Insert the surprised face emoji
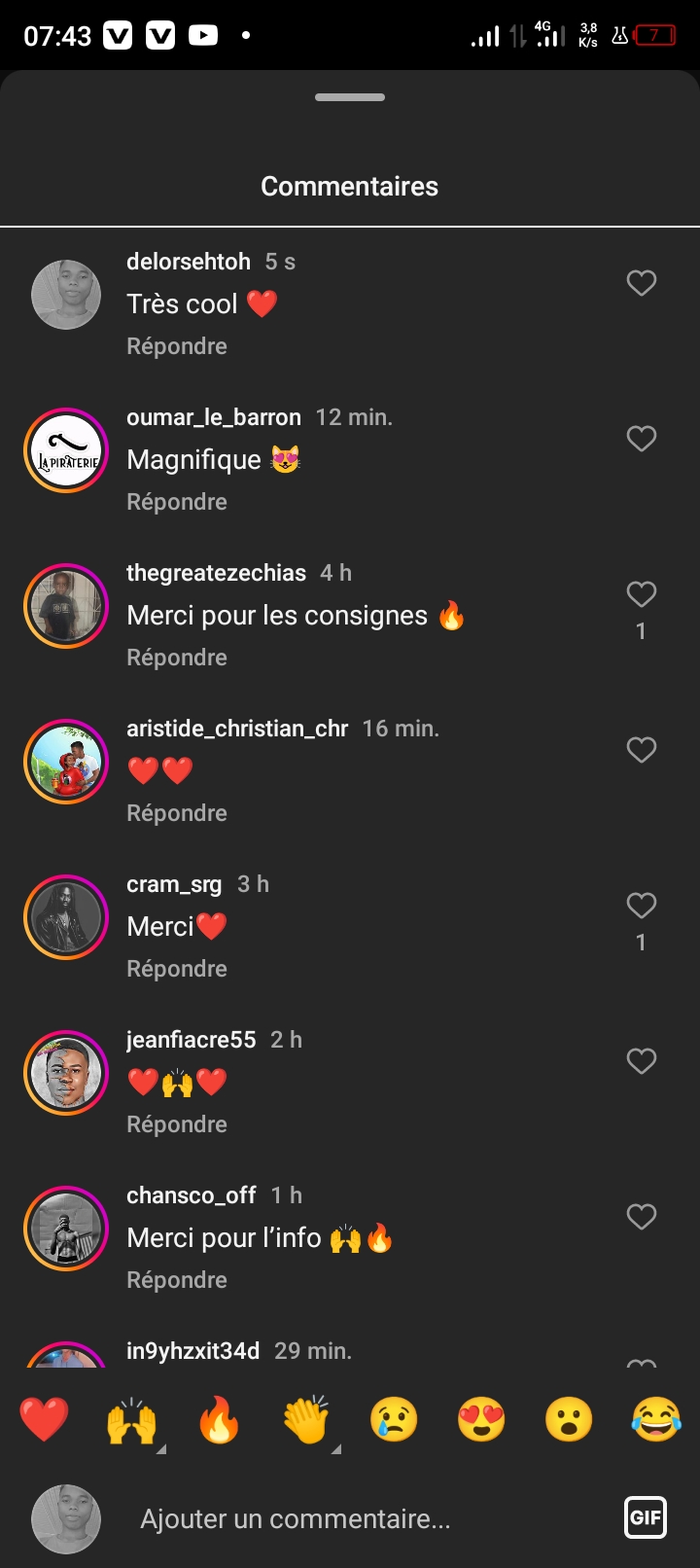The width and height of the screenshot is (700, 1568). [x=569, y=1419]
